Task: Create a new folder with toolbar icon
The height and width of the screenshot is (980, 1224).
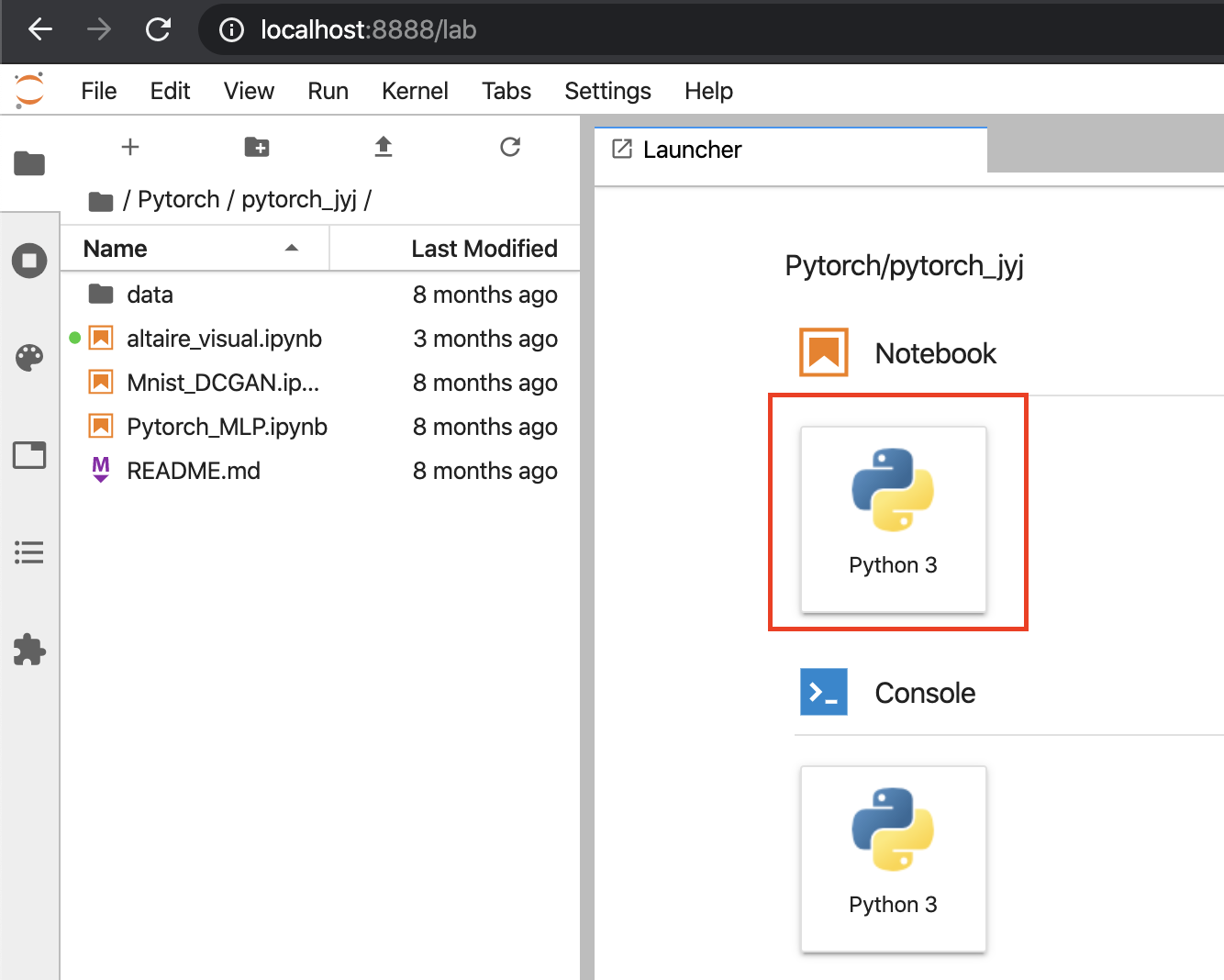Action: pos(257,147)
